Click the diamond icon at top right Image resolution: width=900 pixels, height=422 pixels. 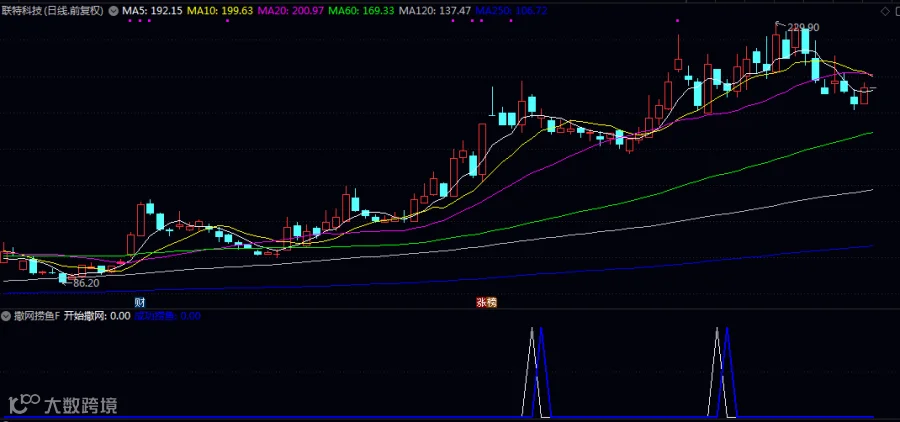coord(884,11)
